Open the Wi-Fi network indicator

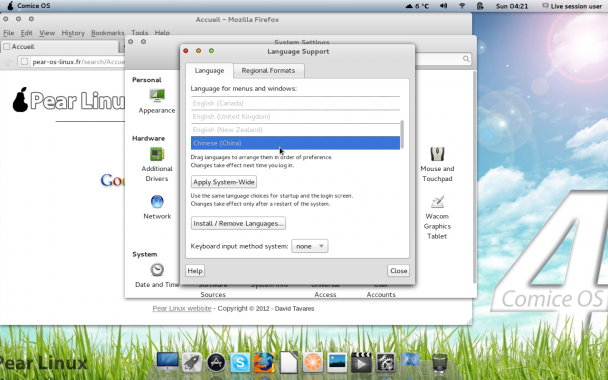[x=462, y=6]
